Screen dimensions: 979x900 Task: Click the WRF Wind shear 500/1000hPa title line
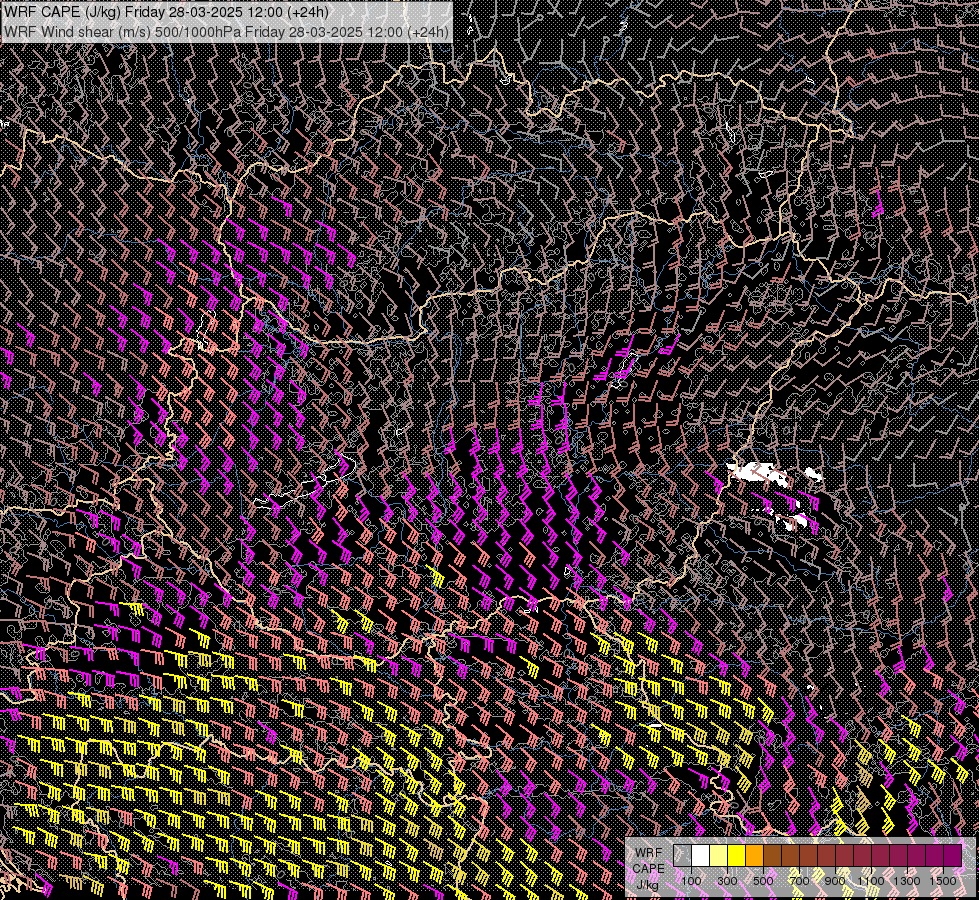pyautogui.click(x=227, y=31)
